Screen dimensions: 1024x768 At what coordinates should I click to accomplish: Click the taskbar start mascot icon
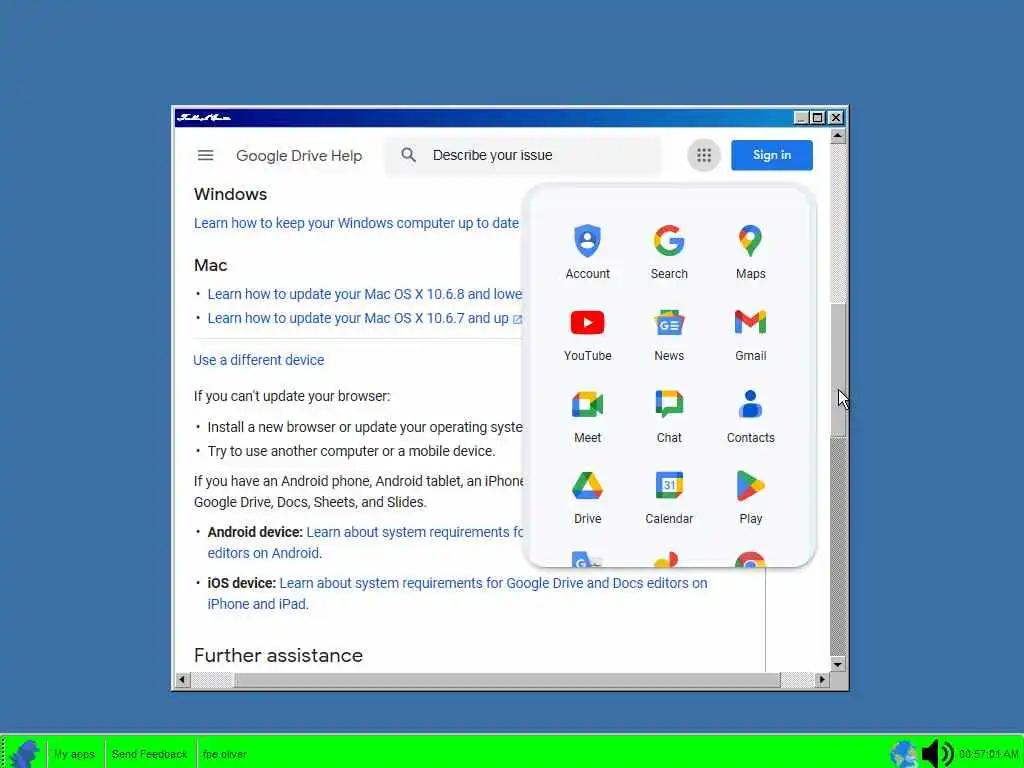[x=24, y=753]
